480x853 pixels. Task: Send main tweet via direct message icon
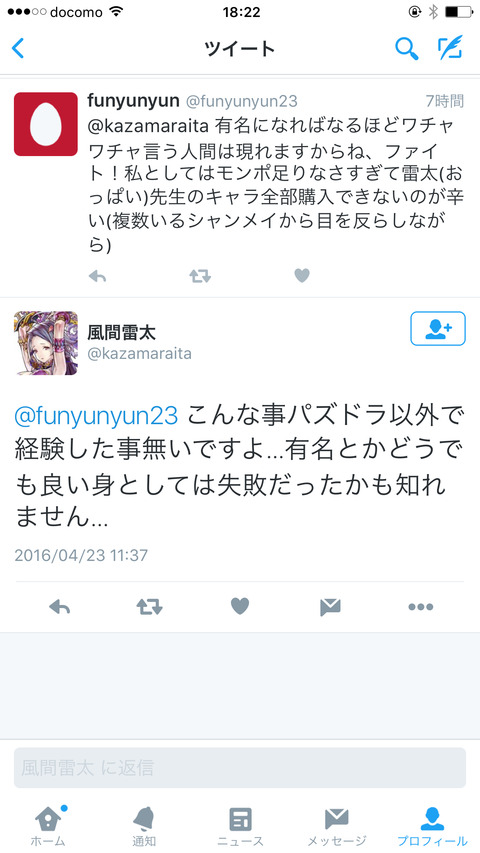(330, 607)
